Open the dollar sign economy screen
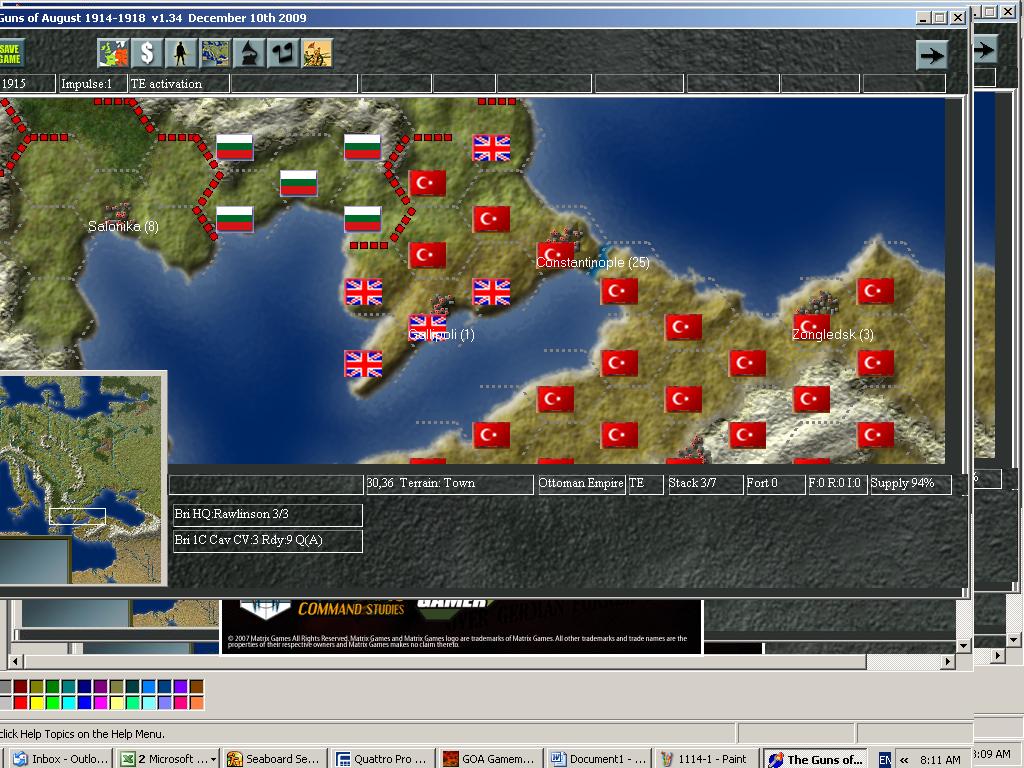The height and width of the screenshot is (768, 1024). [148, 54]
